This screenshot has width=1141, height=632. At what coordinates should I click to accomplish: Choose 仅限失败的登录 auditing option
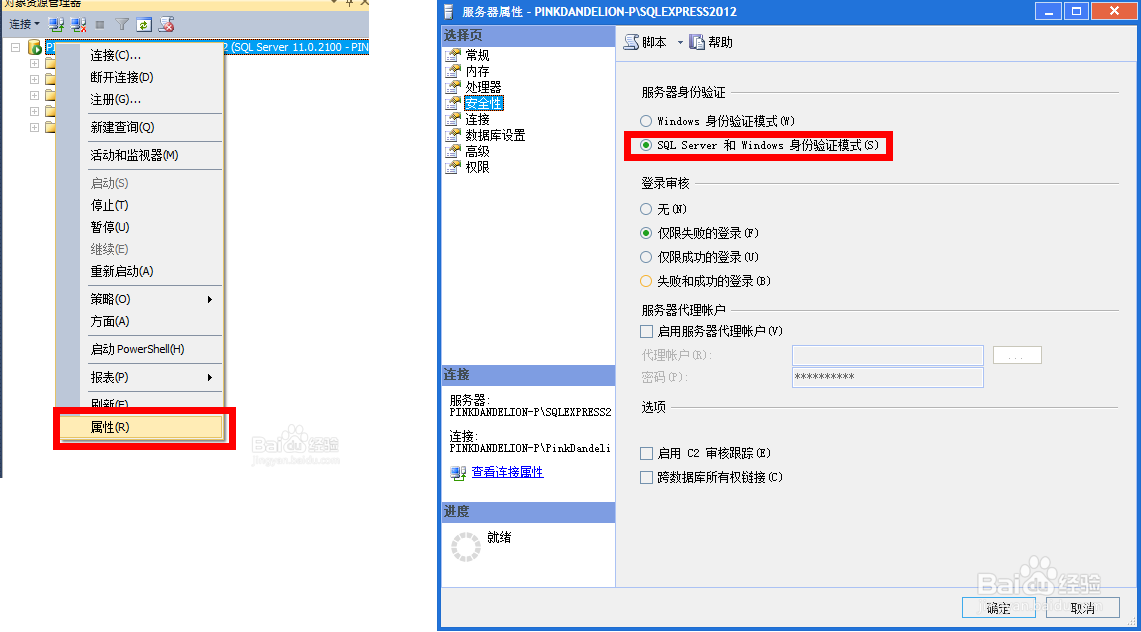click(645, 233)
